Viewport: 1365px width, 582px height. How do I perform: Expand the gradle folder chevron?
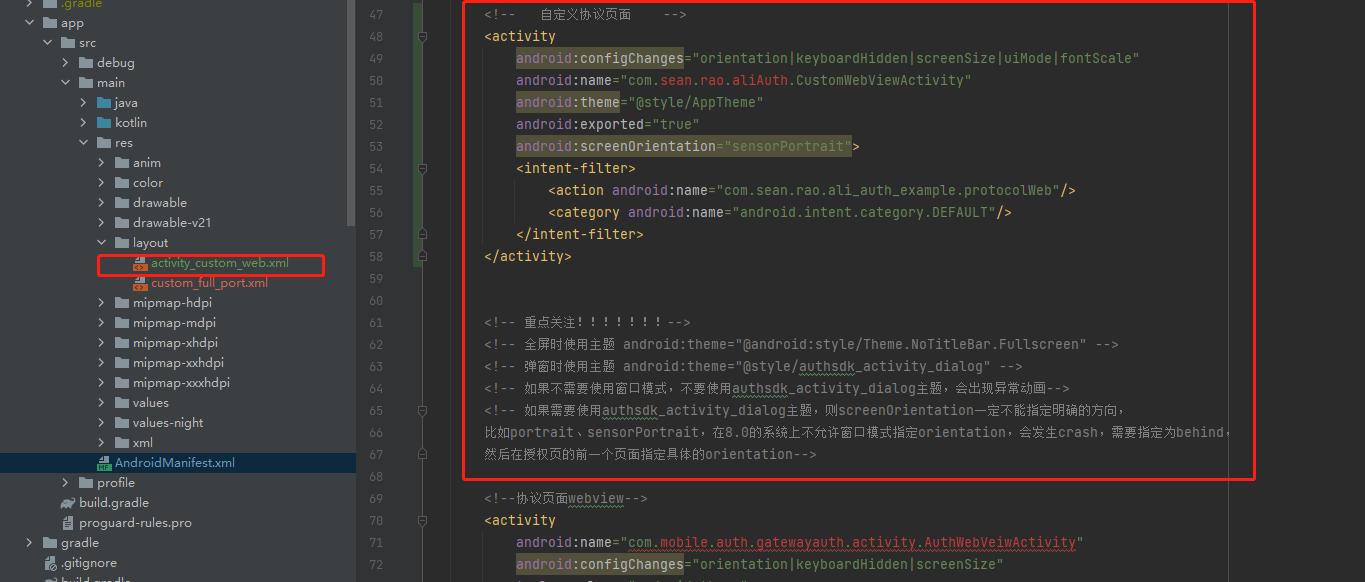pyautogui.click(x=28, y=542)
